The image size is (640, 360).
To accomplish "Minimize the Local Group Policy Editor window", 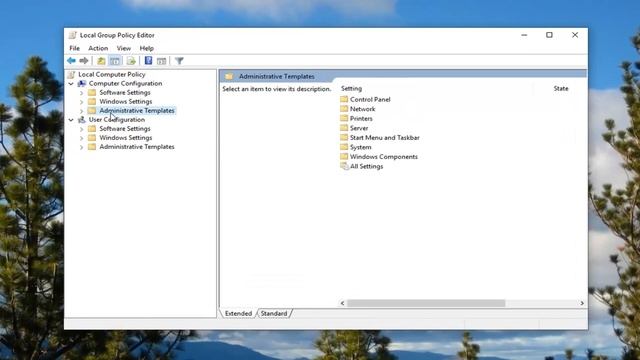I will point(524,35).
